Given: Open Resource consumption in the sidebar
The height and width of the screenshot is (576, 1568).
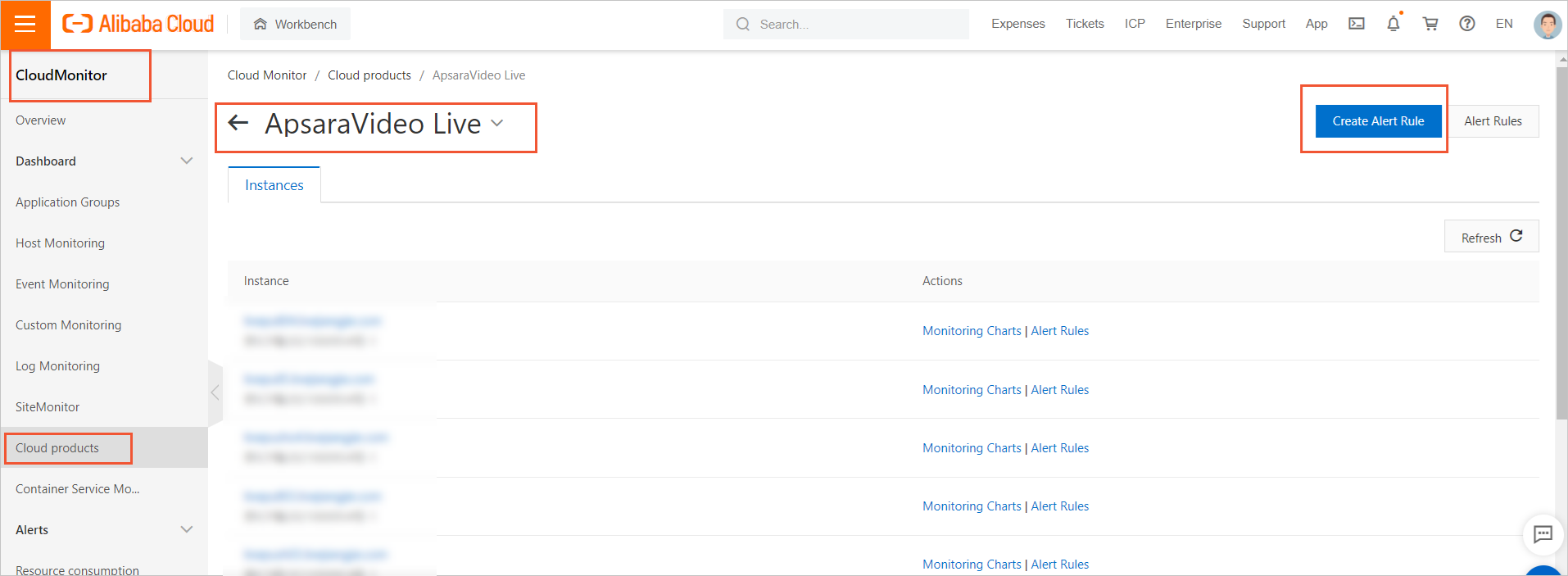Looking at the screenshot, I should 78,570.
